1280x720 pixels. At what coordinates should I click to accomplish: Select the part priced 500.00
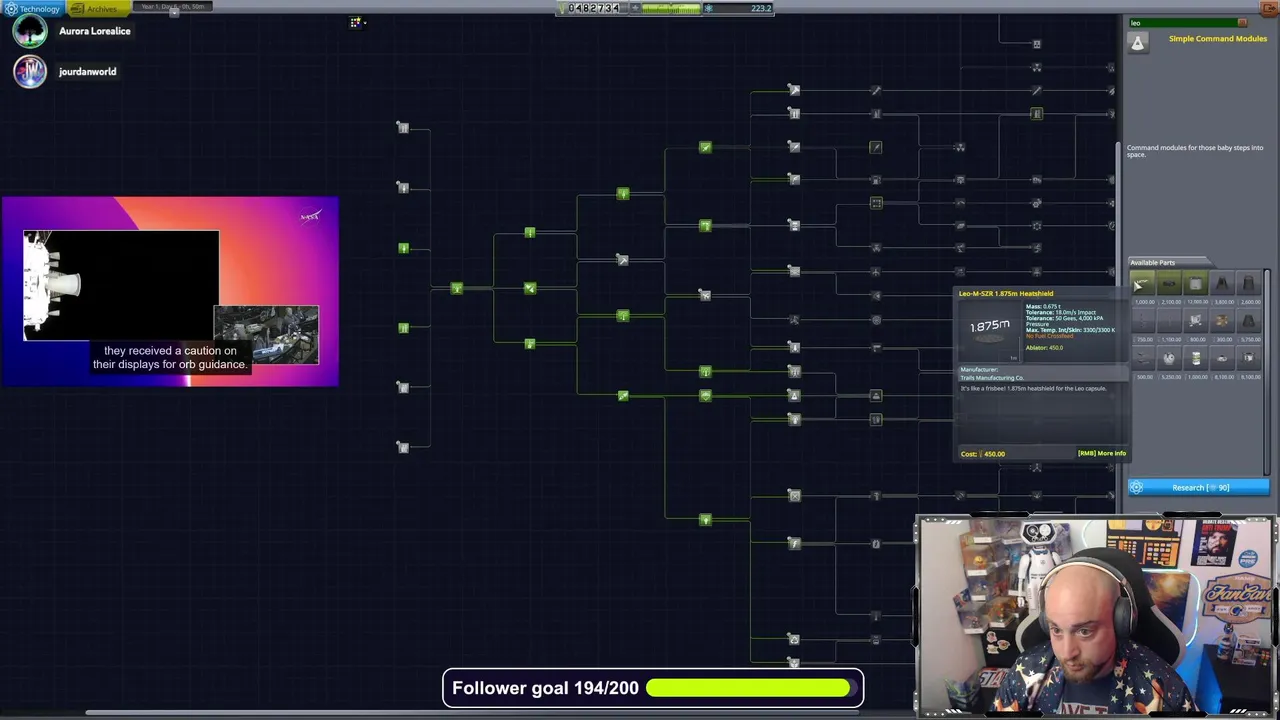(x=1142, y=358)
